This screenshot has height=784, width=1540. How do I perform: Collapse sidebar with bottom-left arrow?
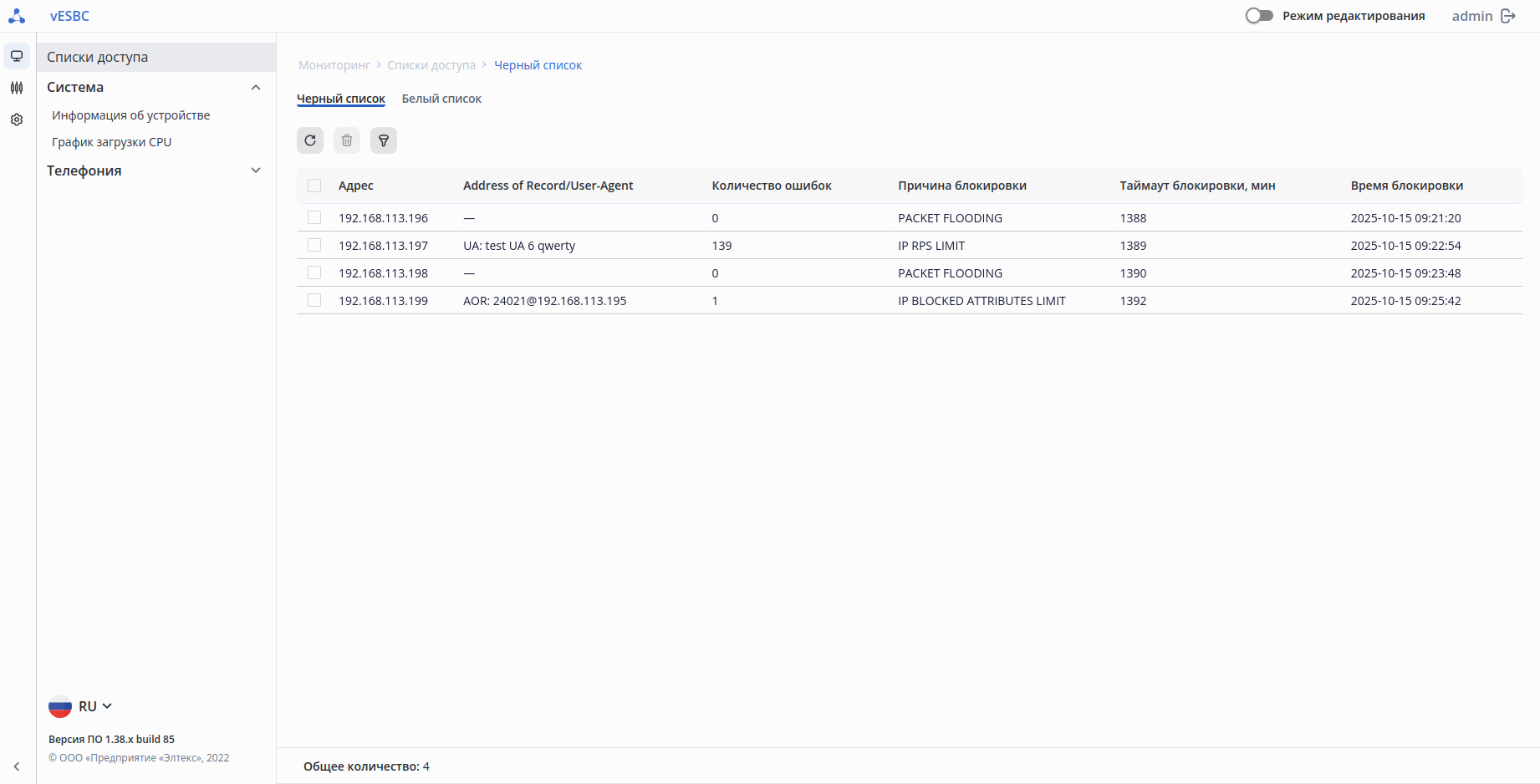(17, 766)
